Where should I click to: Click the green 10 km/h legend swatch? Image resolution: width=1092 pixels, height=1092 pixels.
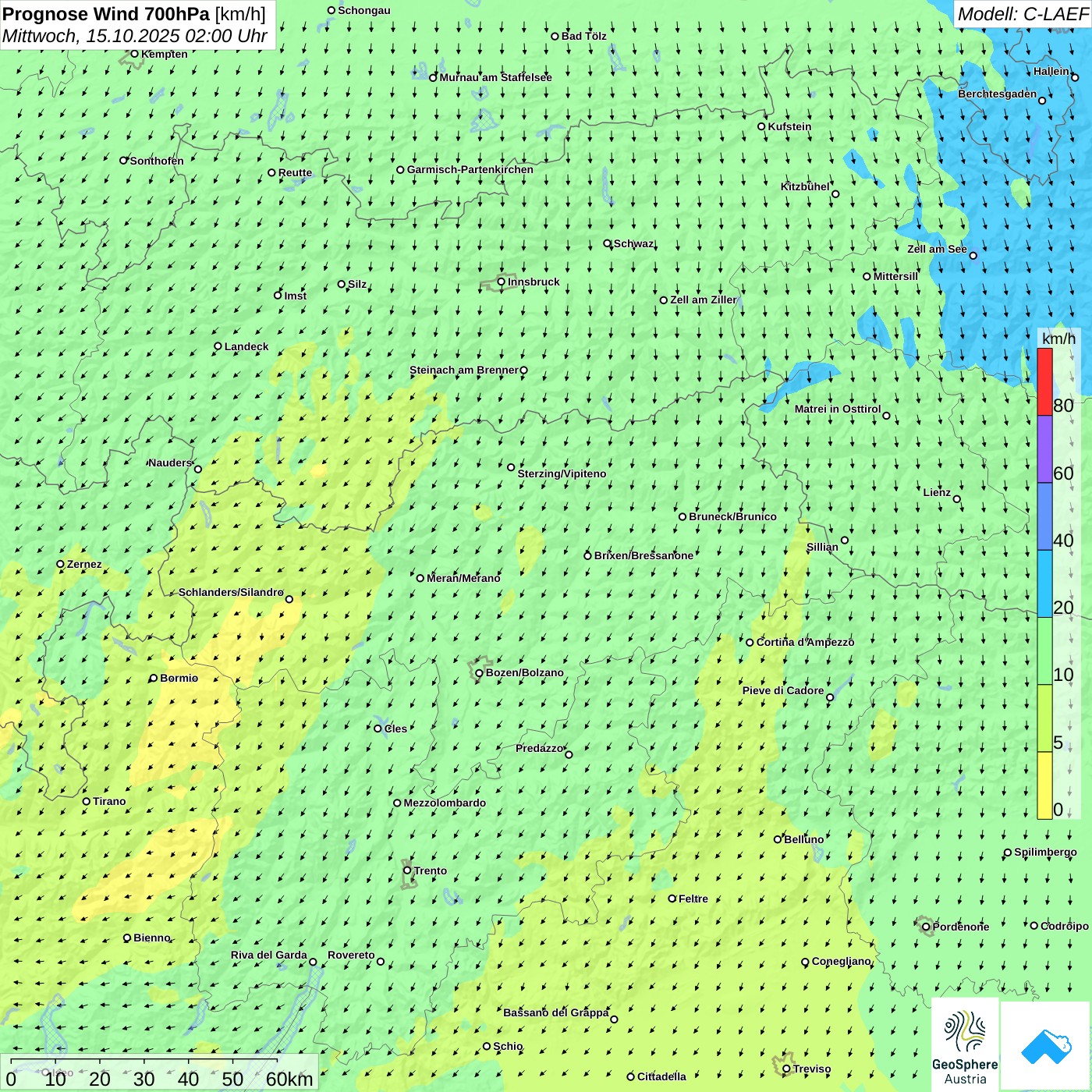coord(1044,651)
